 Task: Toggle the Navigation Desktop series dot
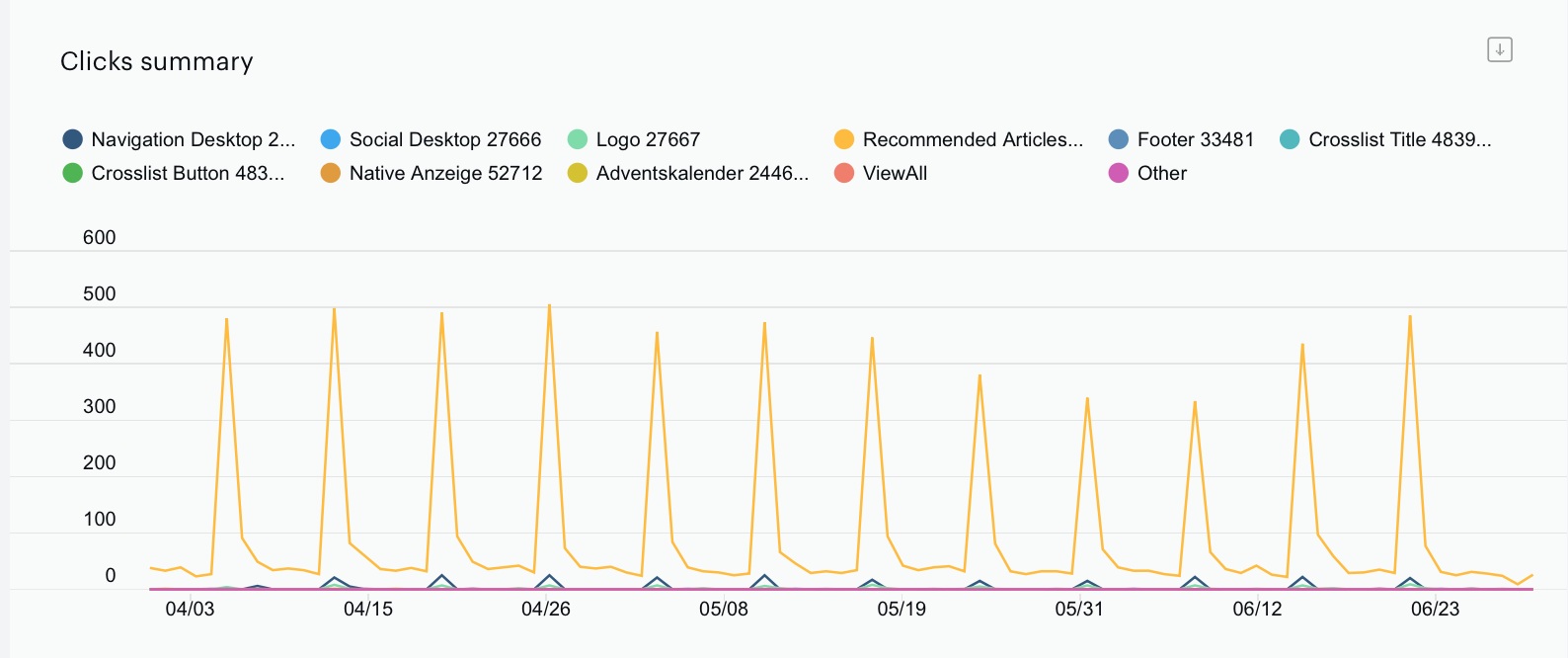tap(72, 139)
